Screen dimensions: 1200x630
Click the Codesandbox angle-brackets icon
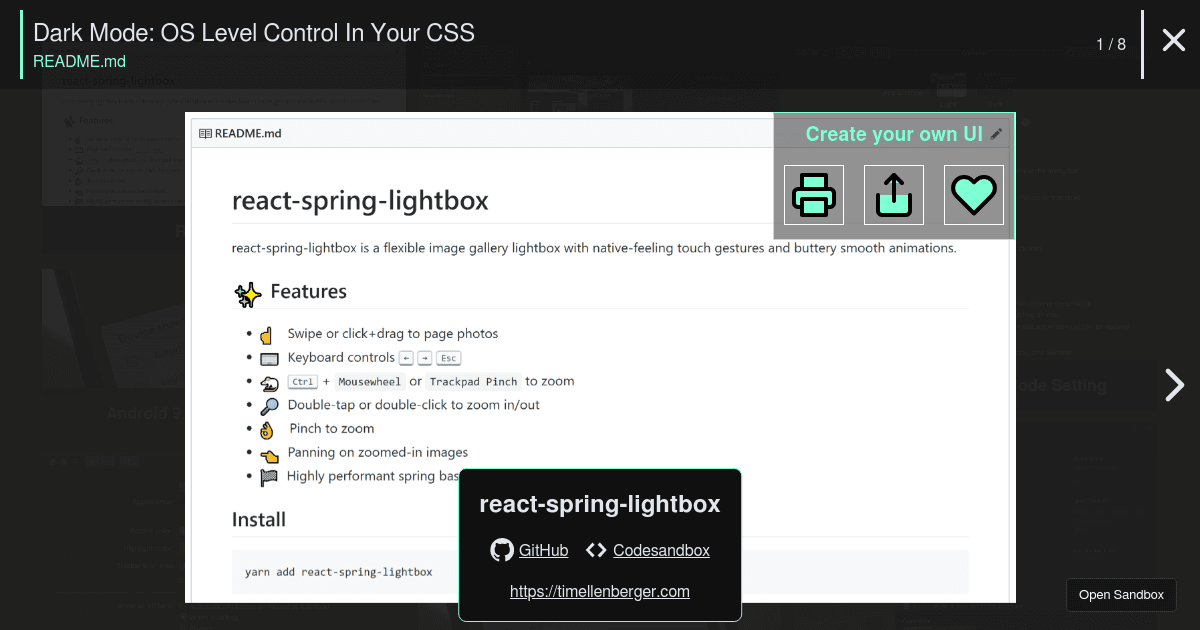[x=596, y=550]
